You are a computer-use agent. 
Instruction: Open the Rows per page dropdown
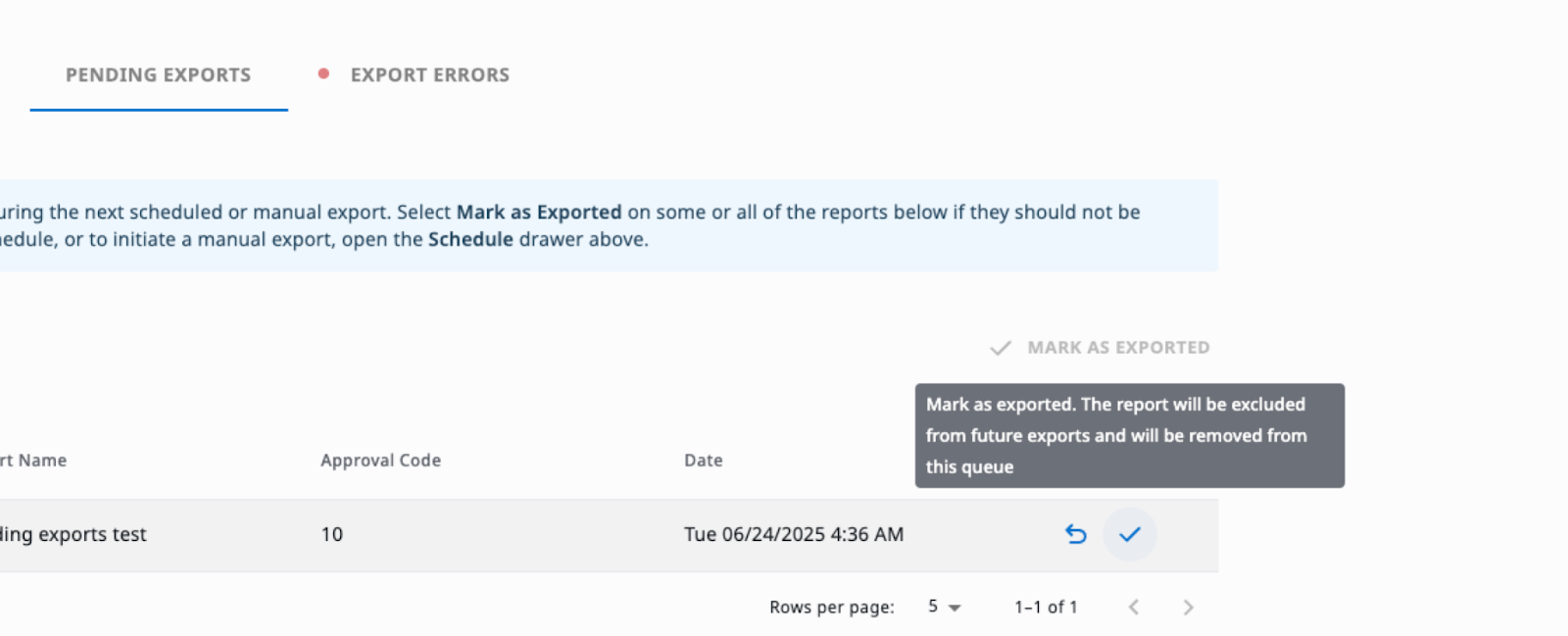(x=944, y=608)
